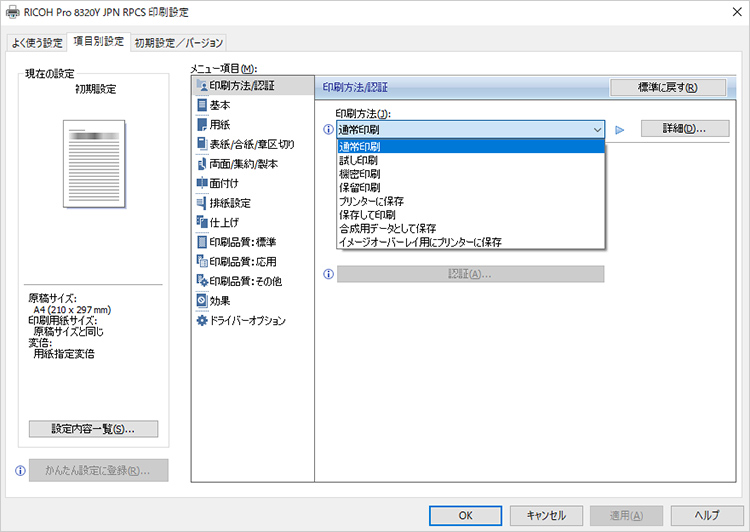Choose 試し印刷 from the dropdown list
750x532 pixels.
[x=359, y=160]
